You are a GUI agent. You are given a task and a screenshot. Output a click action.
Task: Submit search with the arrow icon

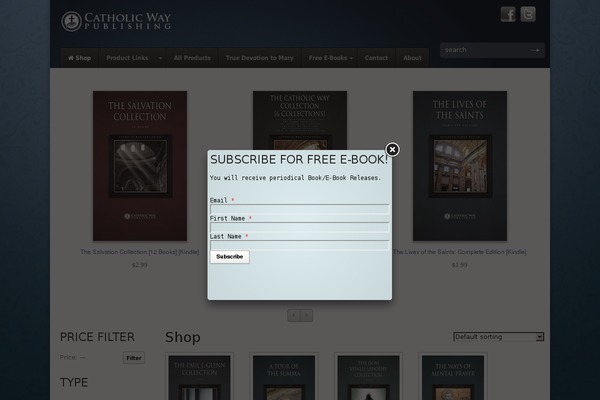click(535, 50)
